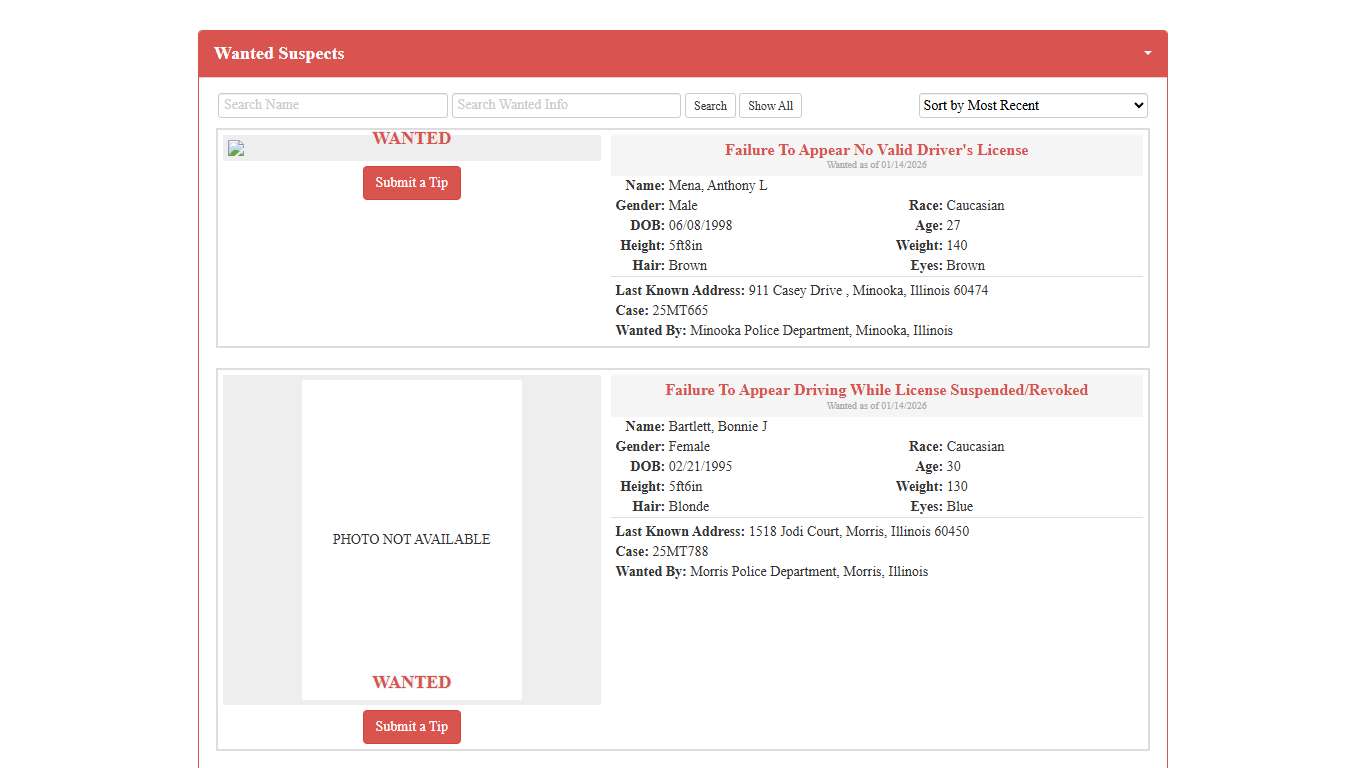The width and height of the screenshot is (1366, 768).
Task: Click the Show All button
Action: [x=770, y=106]
